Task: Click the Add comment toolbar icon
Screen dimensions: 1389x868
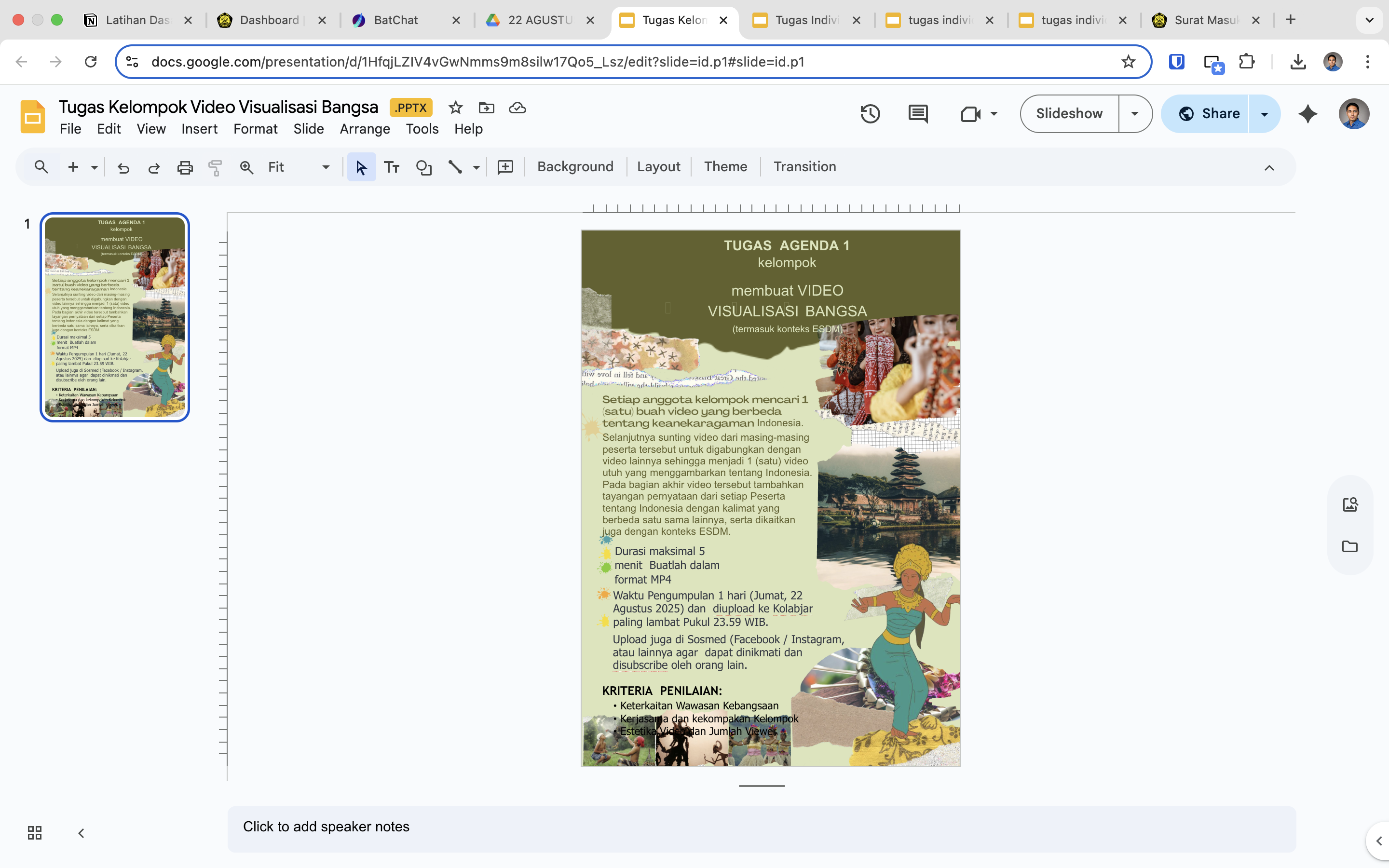Action: [505, 167]
